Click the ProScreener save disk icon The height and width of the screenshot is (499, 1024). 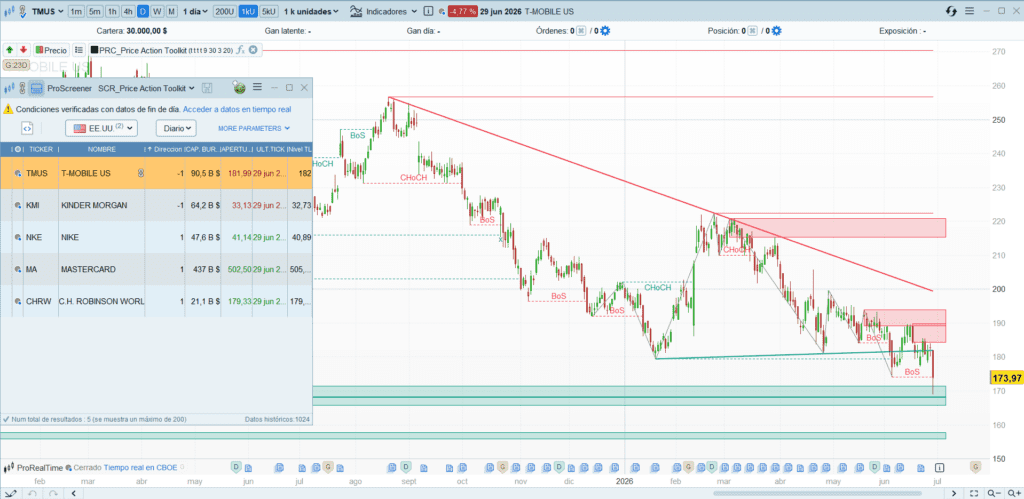[207, 88]
